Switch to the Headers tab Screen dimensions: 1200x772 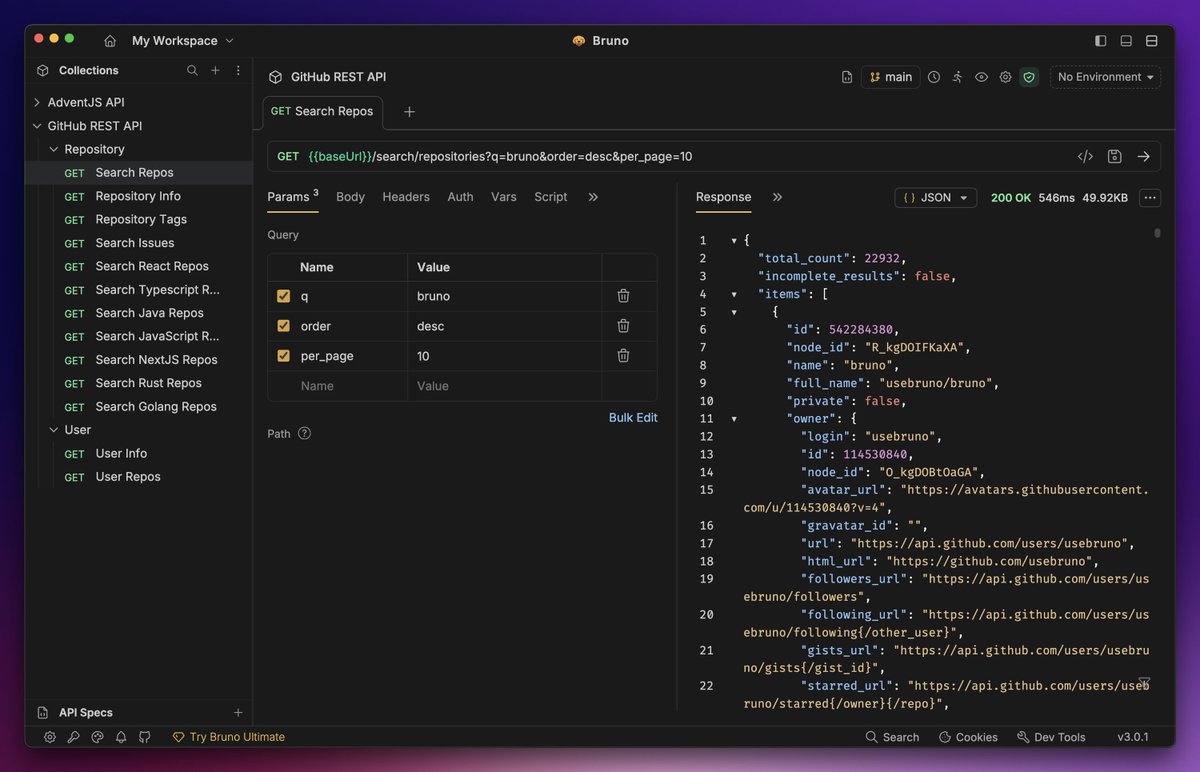coord(406,197)
